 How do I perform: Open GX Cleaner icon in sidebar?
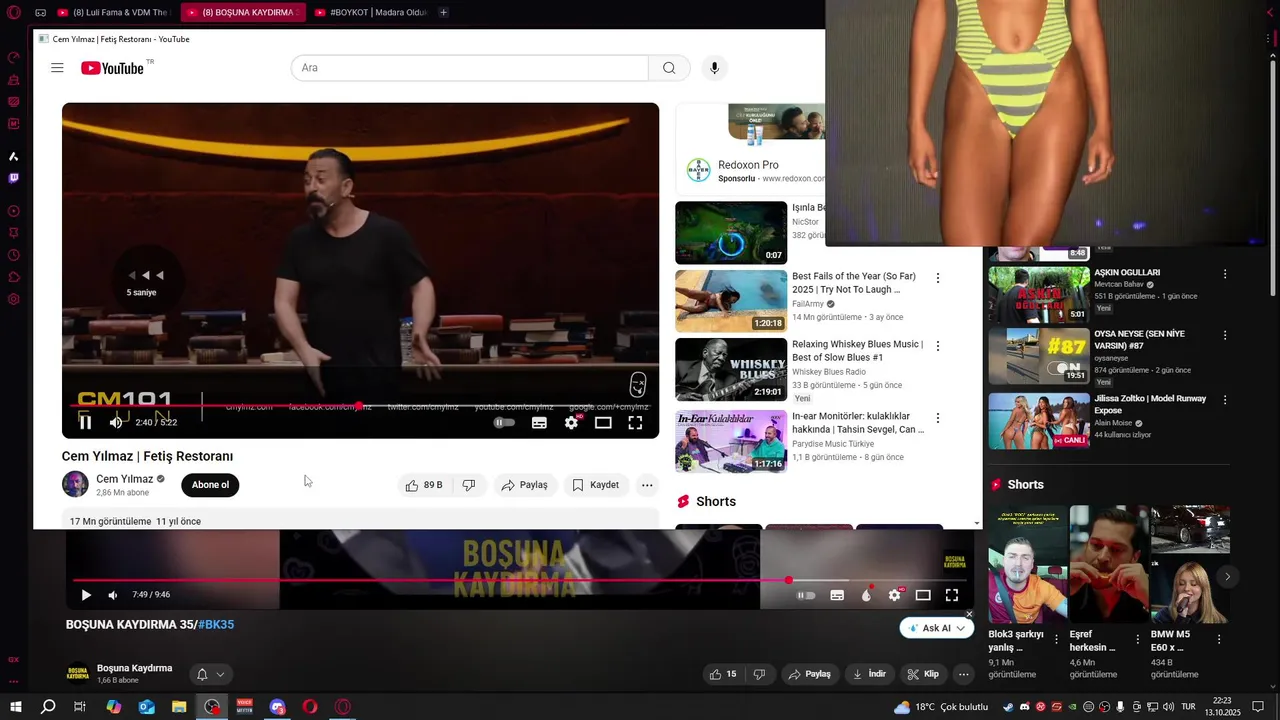click(14, 79)
